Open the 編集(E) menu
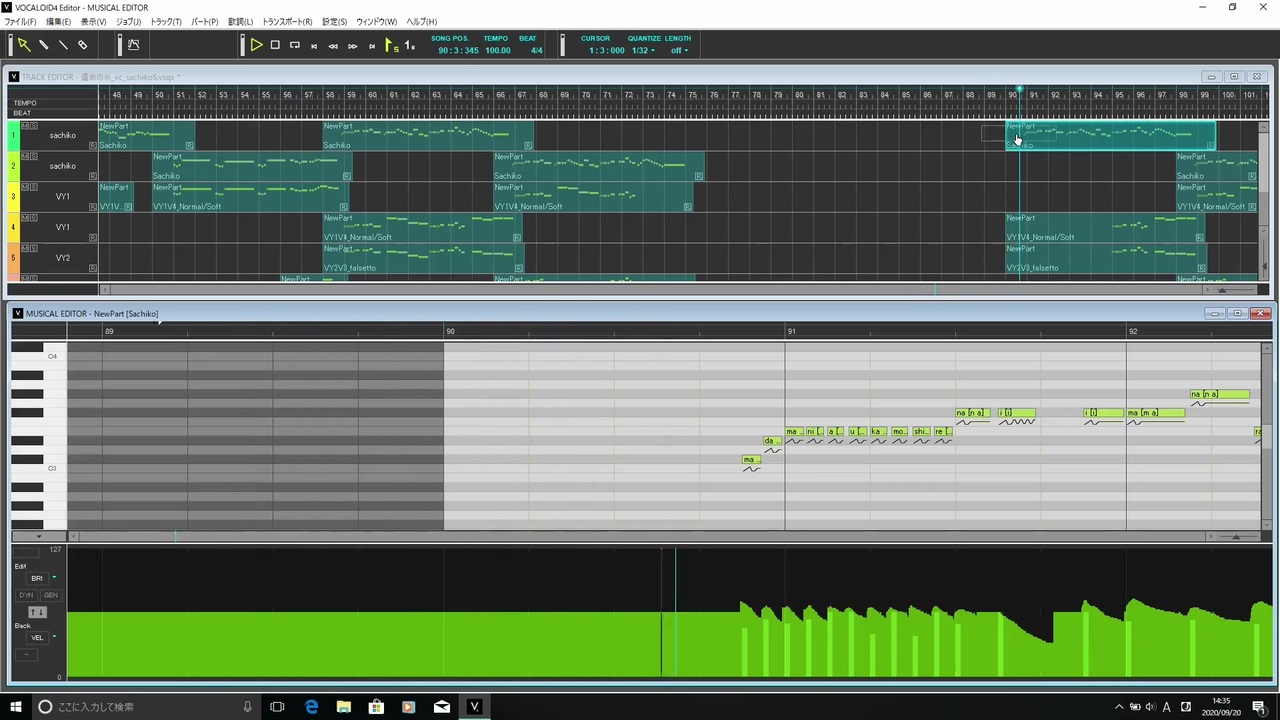This screenshot has width=1280, height=720. [x=59, y=22]
